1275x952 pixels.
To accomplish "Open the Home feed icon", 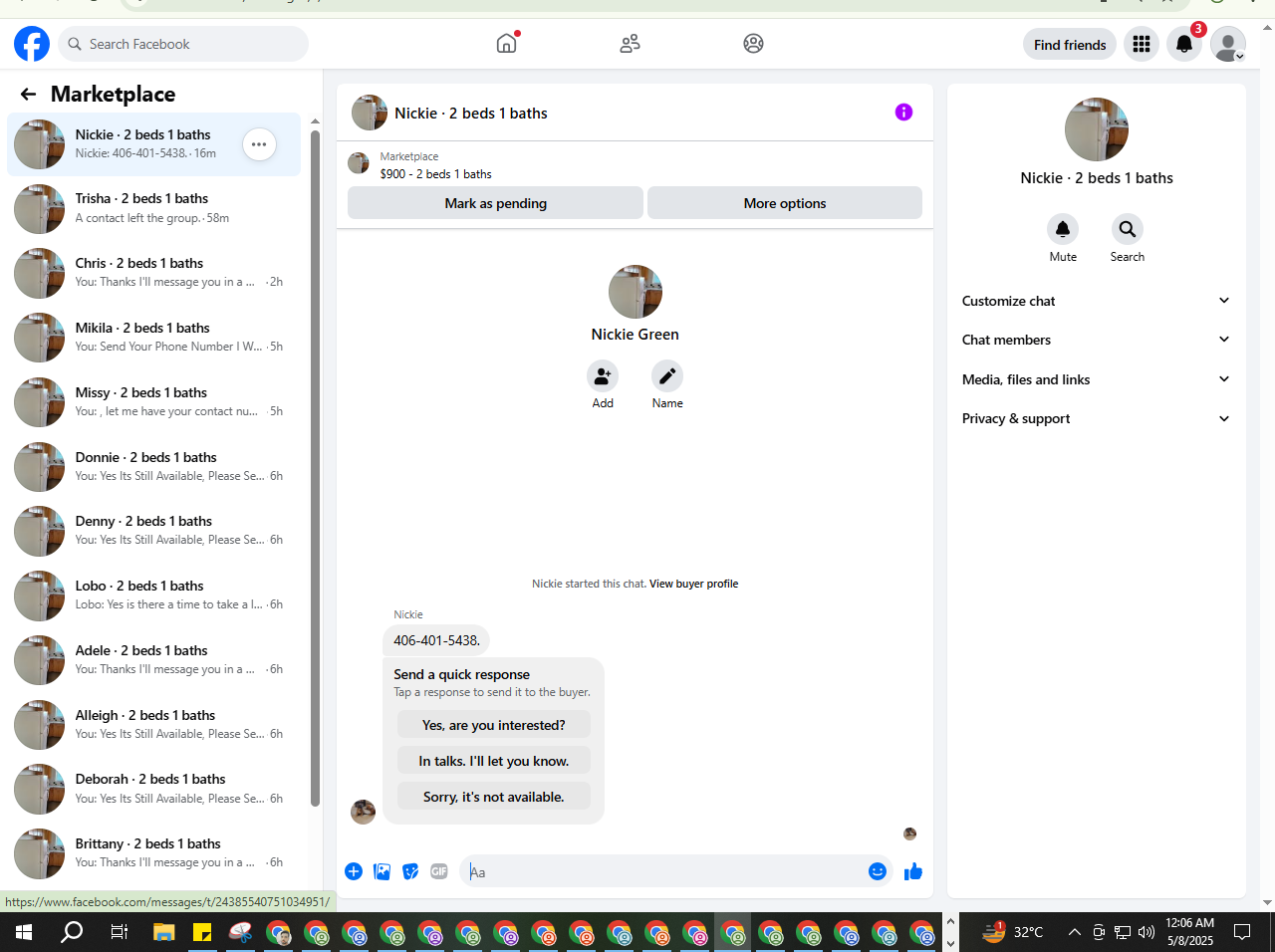I will (507, 43).
